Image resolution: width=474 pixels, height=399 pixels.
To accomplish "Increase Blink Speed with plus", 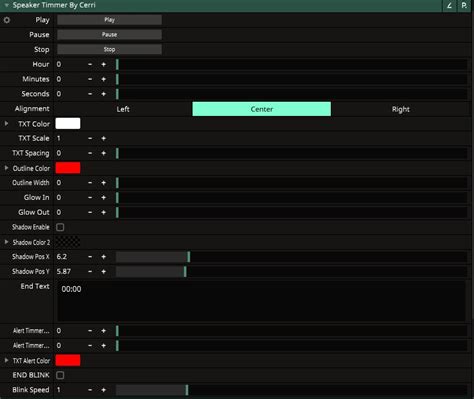I will 104,390.
